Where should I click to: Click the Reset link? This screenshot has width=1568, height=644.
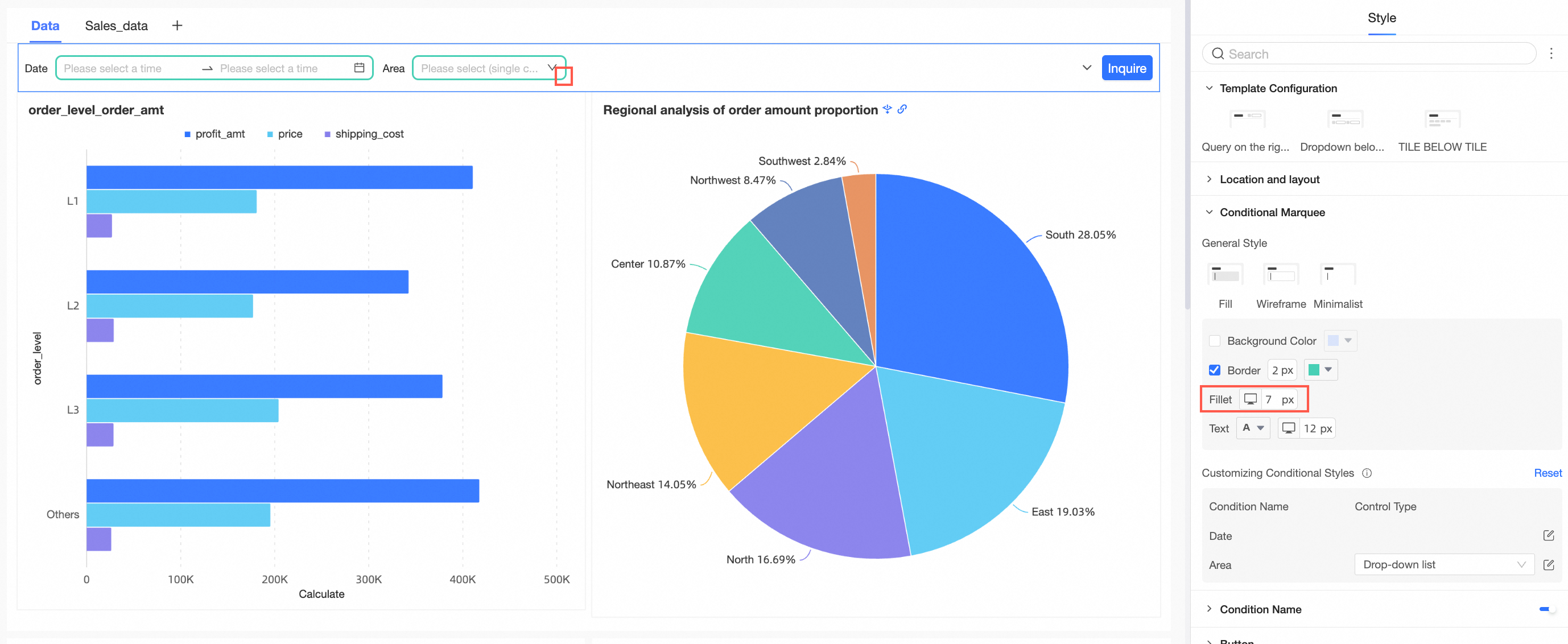[1547, 473]
